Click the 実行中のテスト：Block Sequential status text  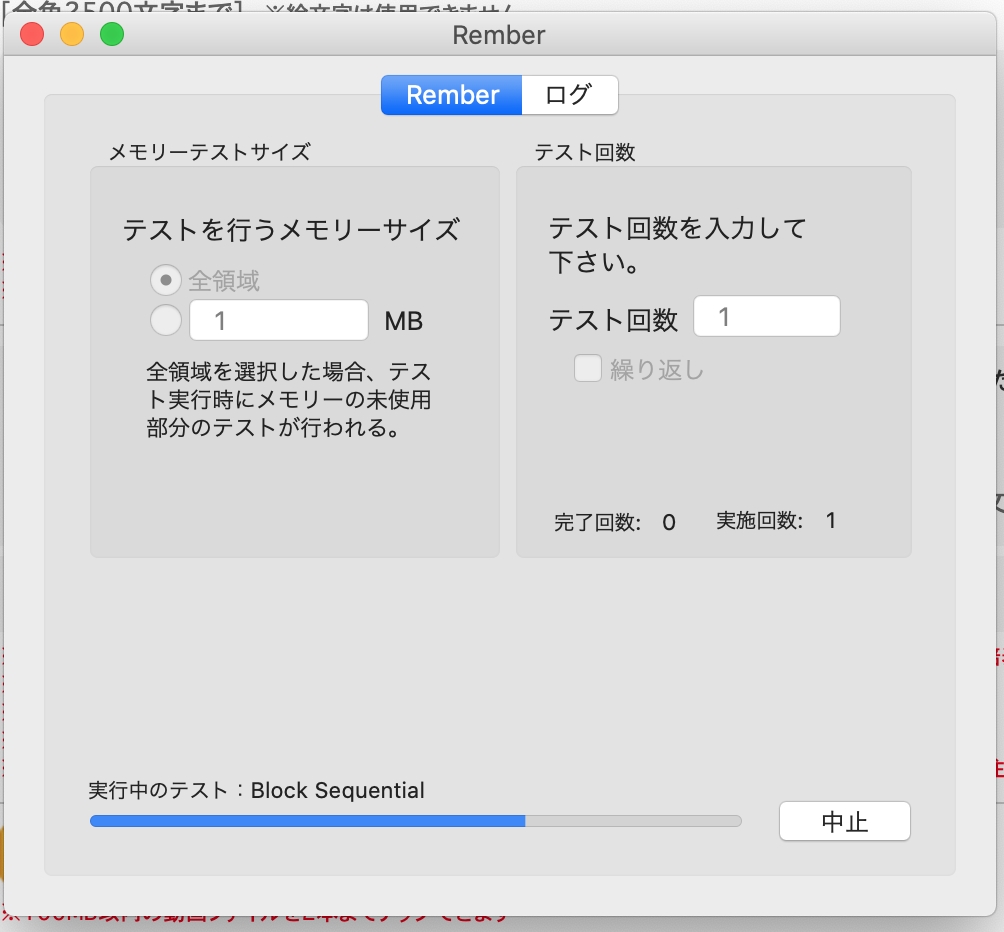256,791
